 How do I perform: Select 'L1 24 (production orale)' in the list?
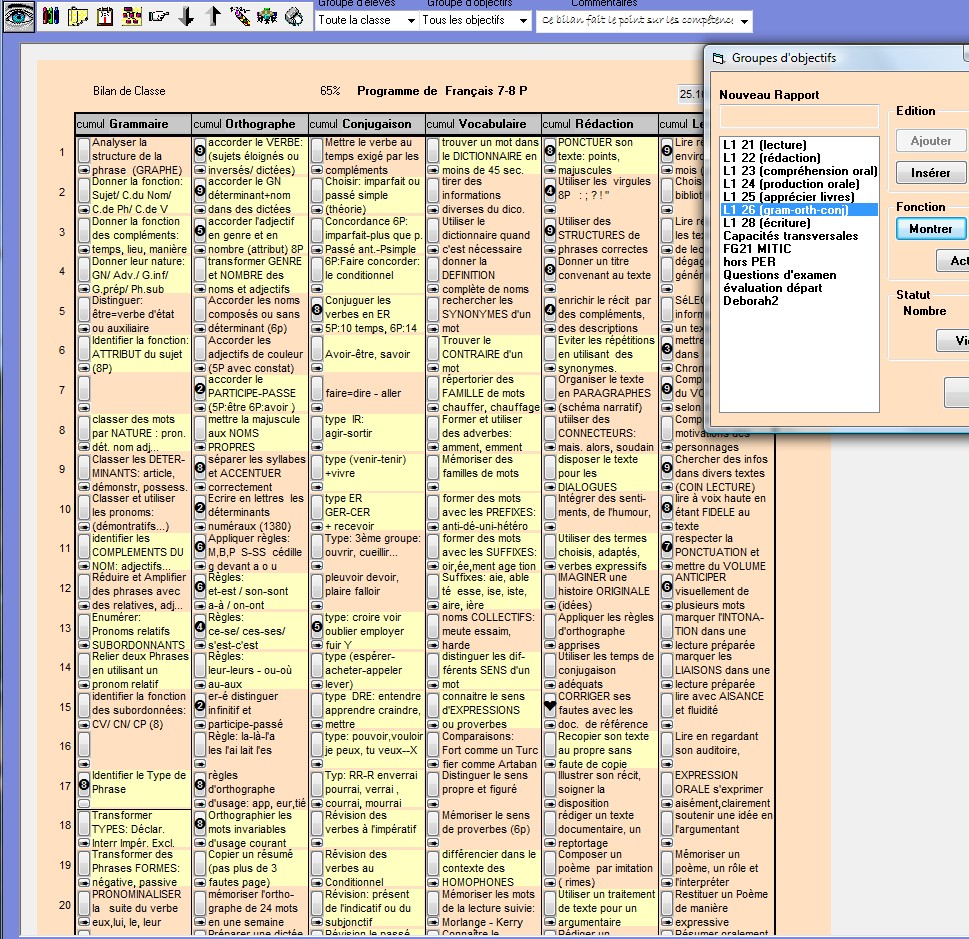(x=791, y=184)
